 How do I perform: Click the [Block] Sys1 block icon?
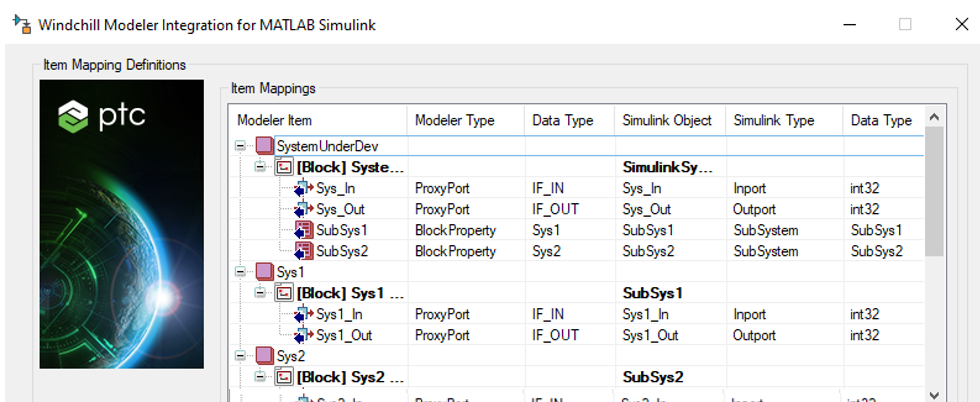[285, 293]
